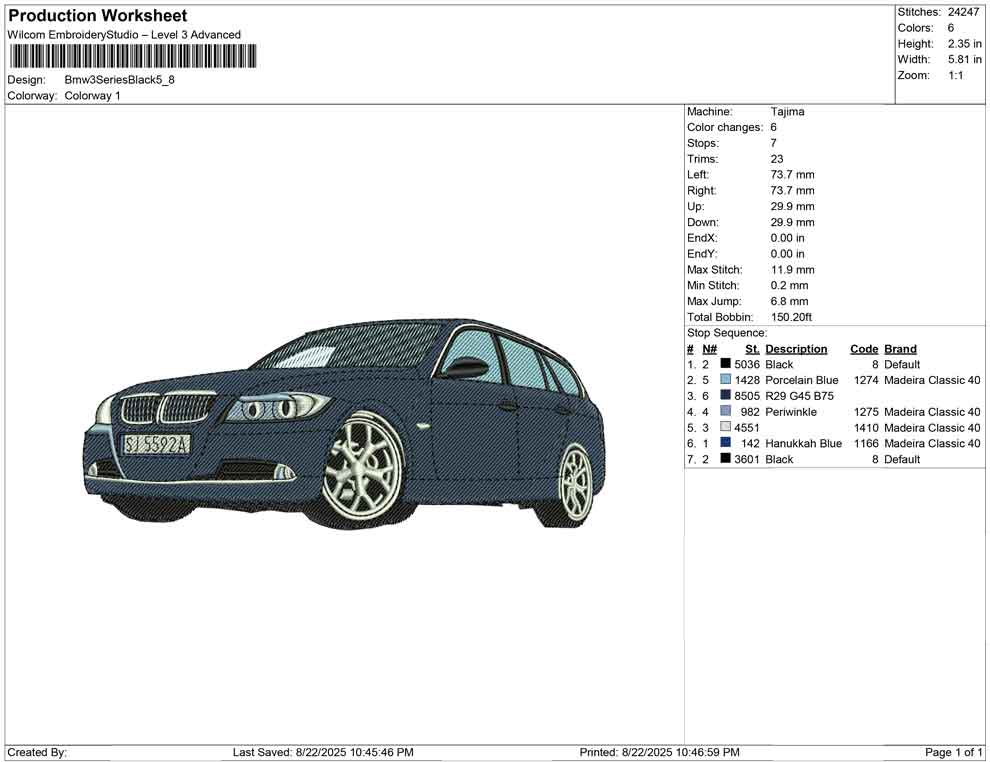Click the Stitches count 24247
The height and width of the screenshot is (762, 990).
click(x=964, y=12)
